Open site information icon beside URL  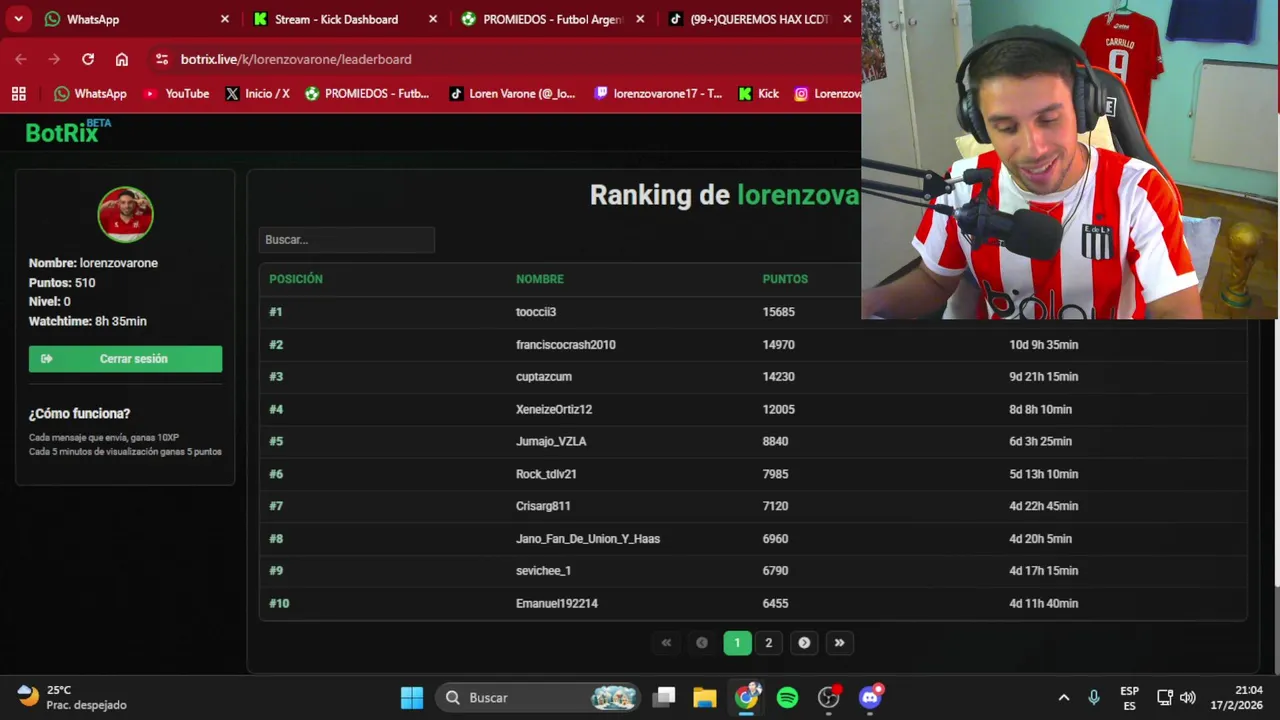(162, 59)
